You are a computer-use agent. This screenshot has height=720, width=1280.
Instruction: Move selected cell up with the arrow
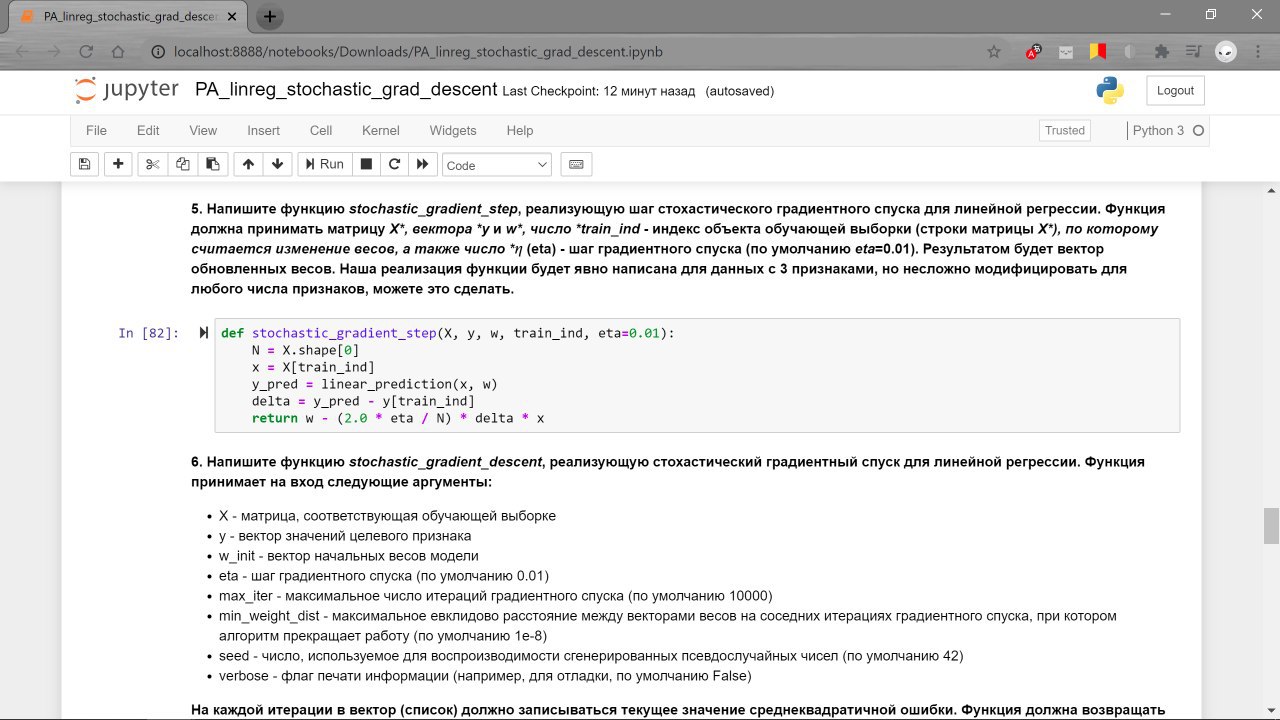click(x=248, y=164)
